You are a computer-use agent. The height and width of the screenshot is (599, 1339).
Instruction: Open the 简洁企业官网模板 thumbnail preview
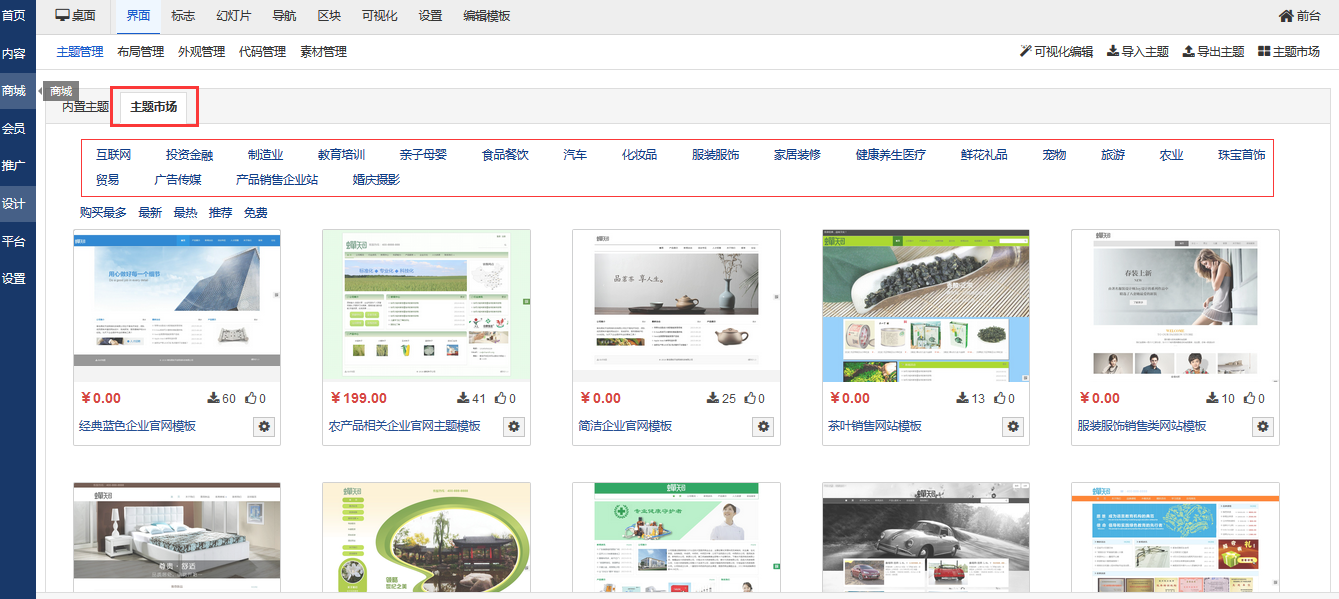tap(676, 305)
